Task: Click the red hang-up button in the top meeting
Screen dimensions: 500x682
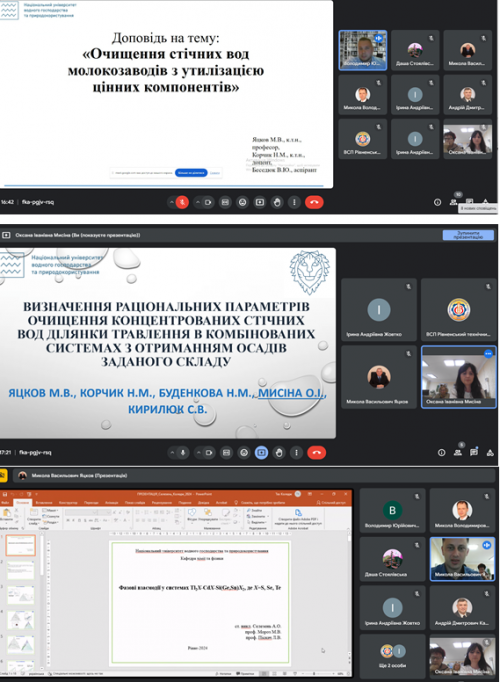Action: pos(314,202)
